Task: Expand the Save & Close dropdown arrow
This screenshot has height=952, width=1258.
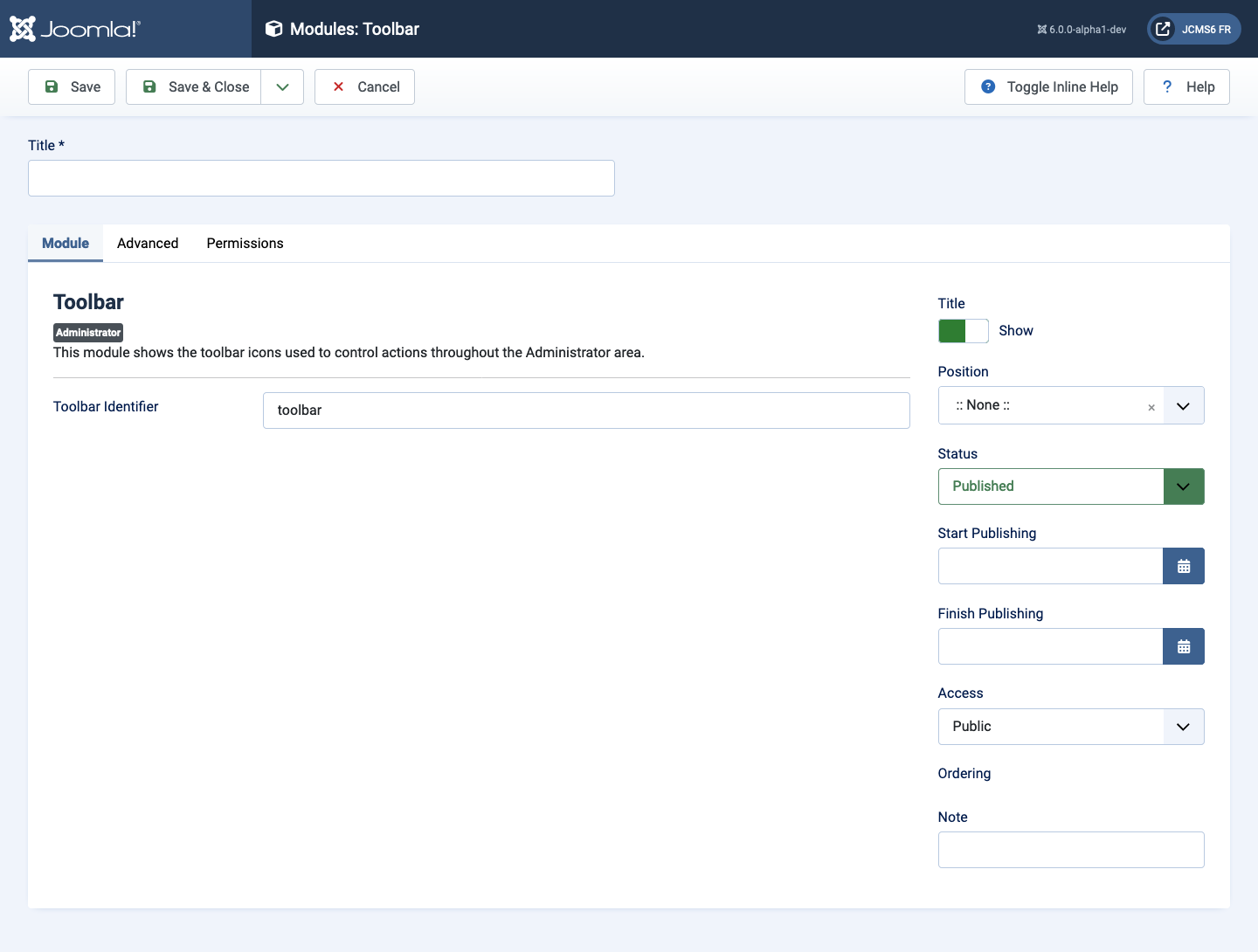Action: coord(282,86)
